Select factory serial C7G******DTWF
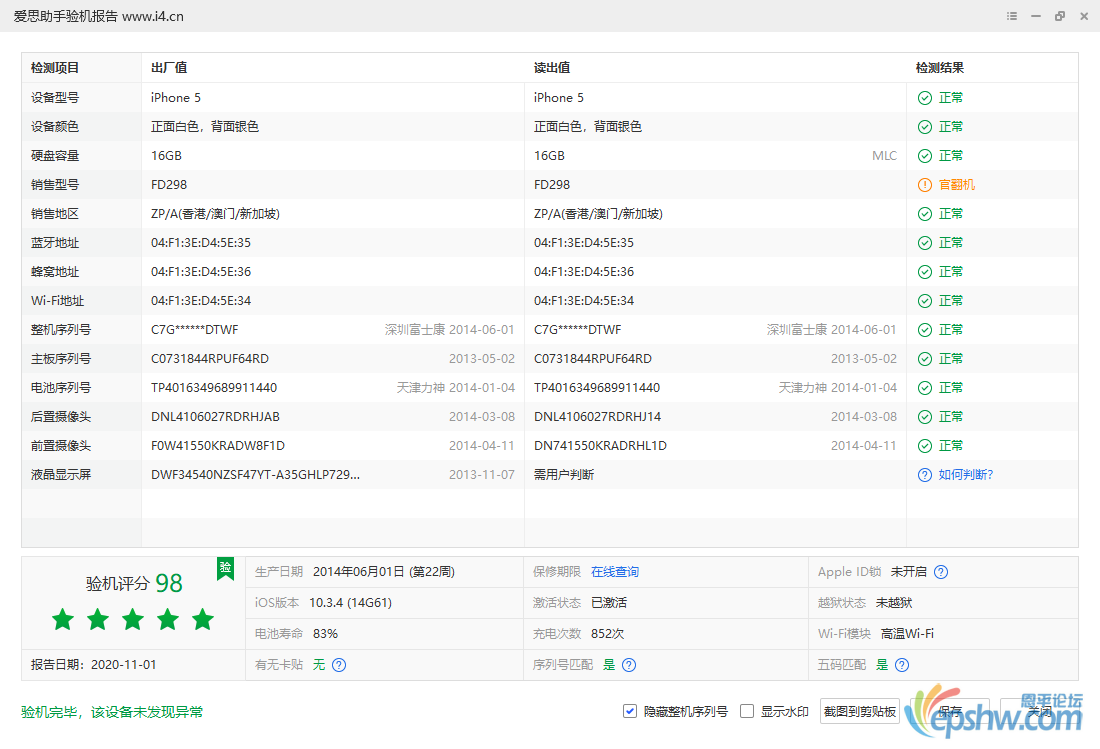The width and height of the screenshot is (1100, 749). point(194,330)
